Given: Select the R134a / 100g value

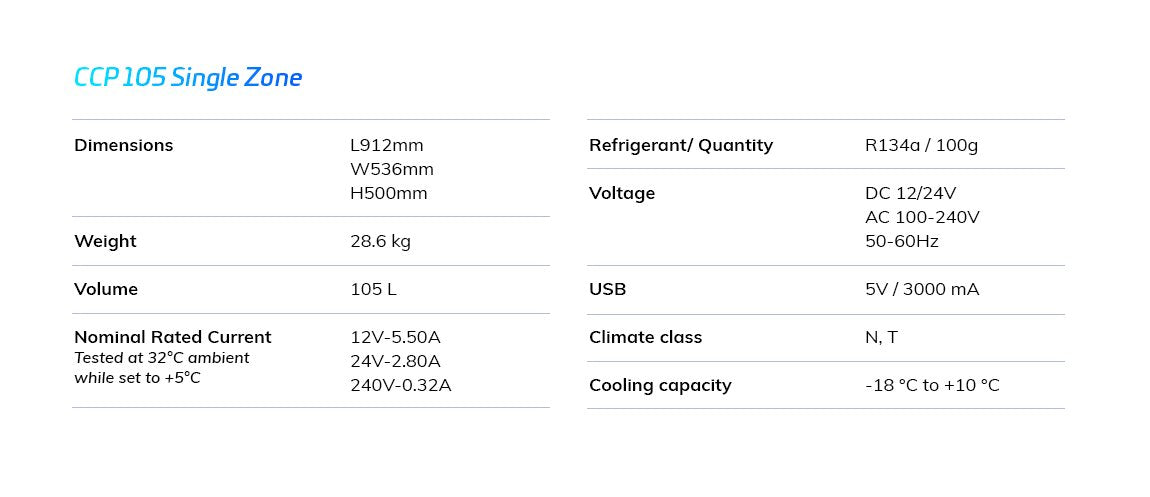Looking at the screenshot, I should pos(921,145).
